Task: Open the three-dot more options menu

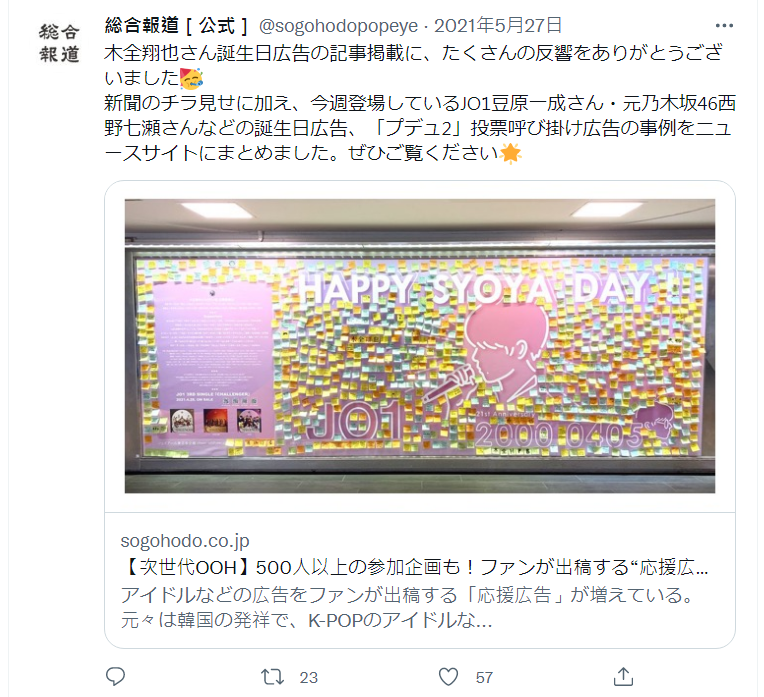Action: click(x=724, y=26)
